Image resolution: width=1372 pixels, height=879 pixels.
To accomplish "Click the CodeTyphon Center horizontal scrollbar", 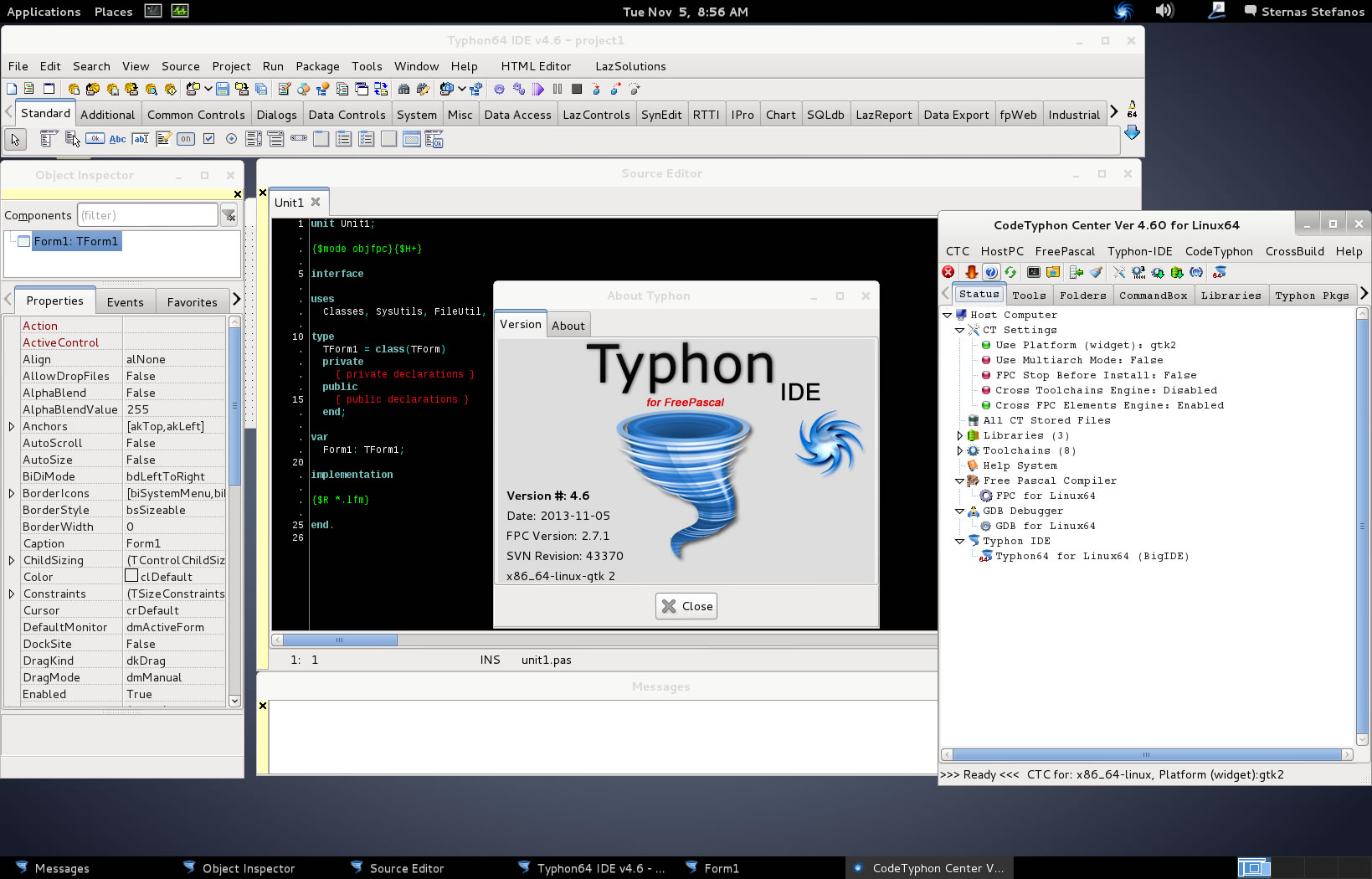I will click(x=1147, y=754).
